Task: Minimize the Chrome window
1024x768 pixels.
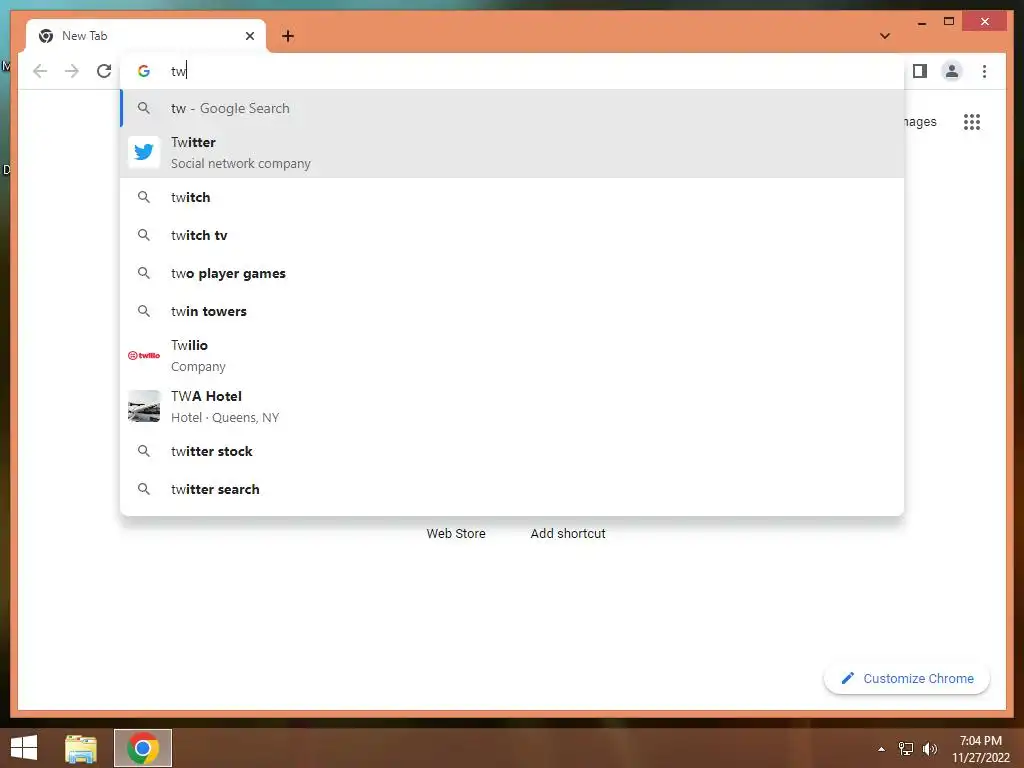Action: click(921, 23)
